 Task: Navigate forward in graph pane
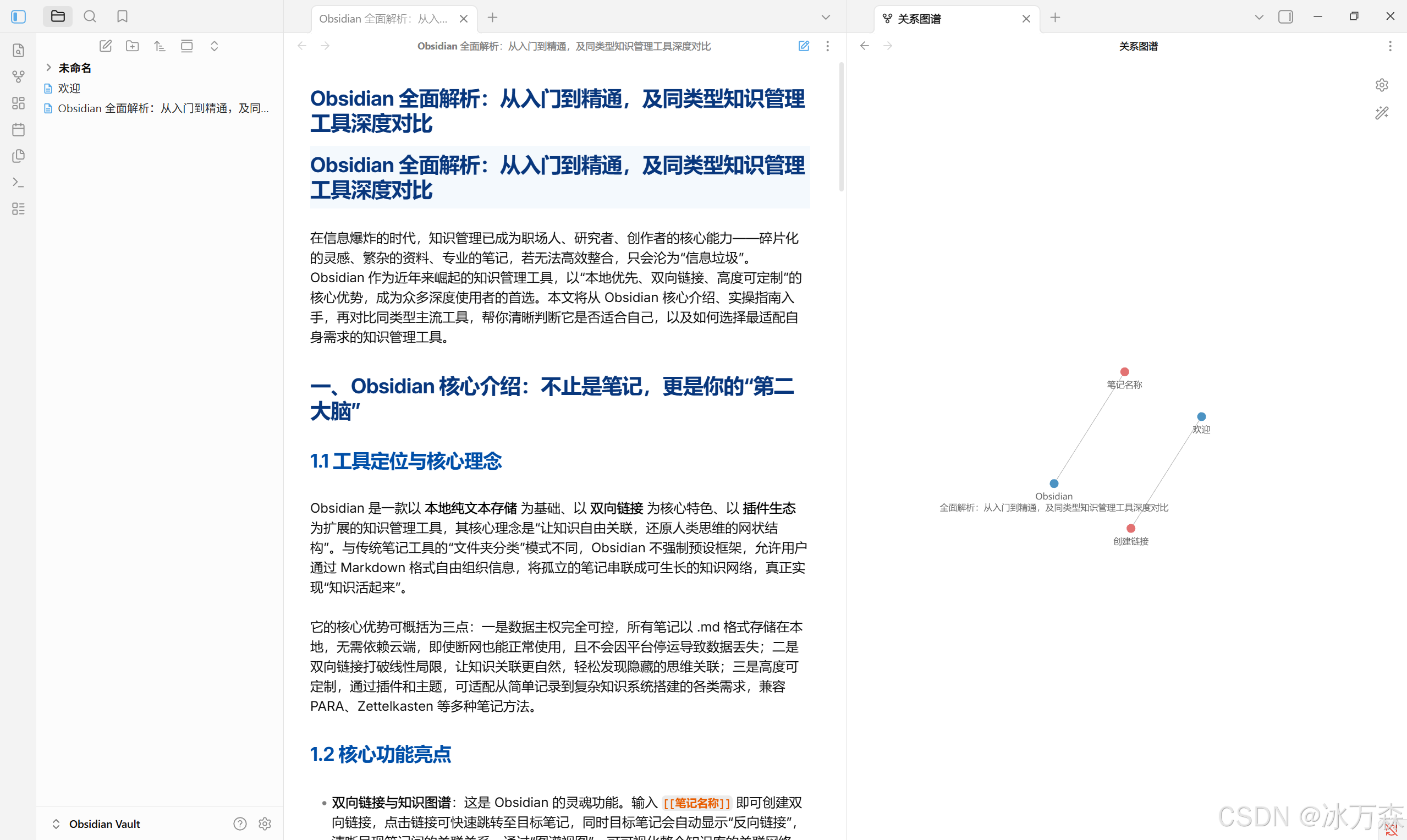(888, 46)
